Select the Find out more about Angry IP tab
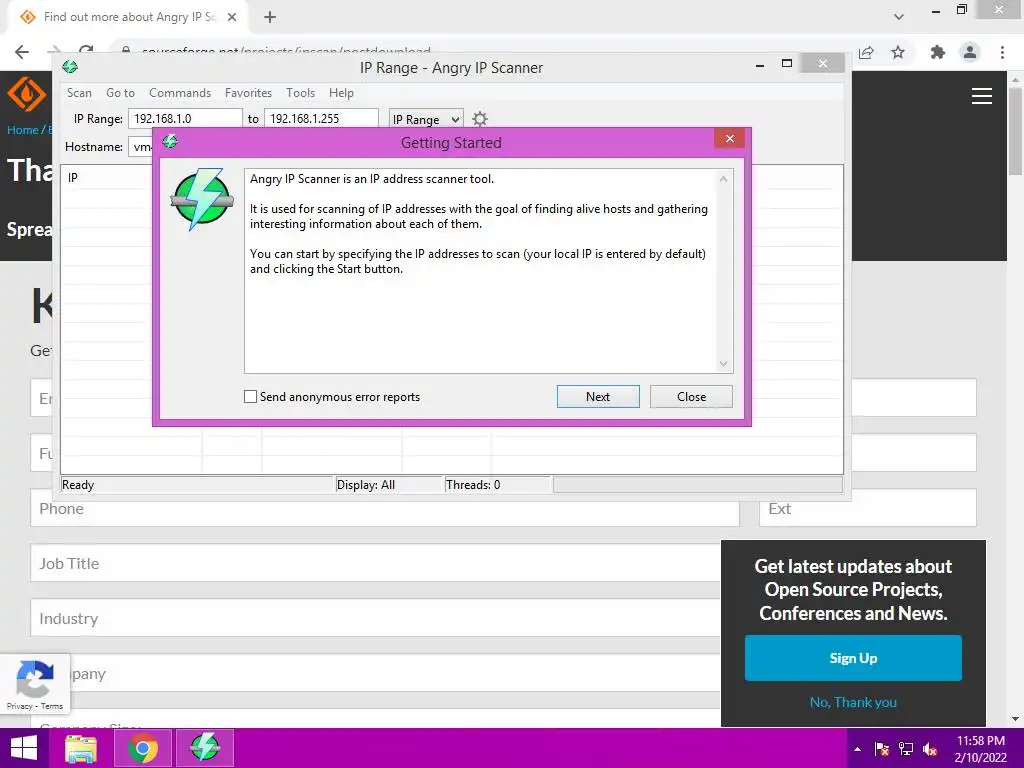The image size is (1024, 768). point(129,17)
